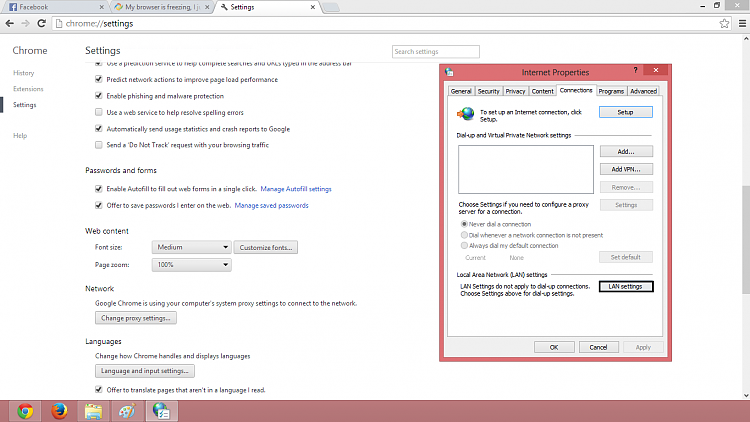Open Manage Autofill settings link

296,189
